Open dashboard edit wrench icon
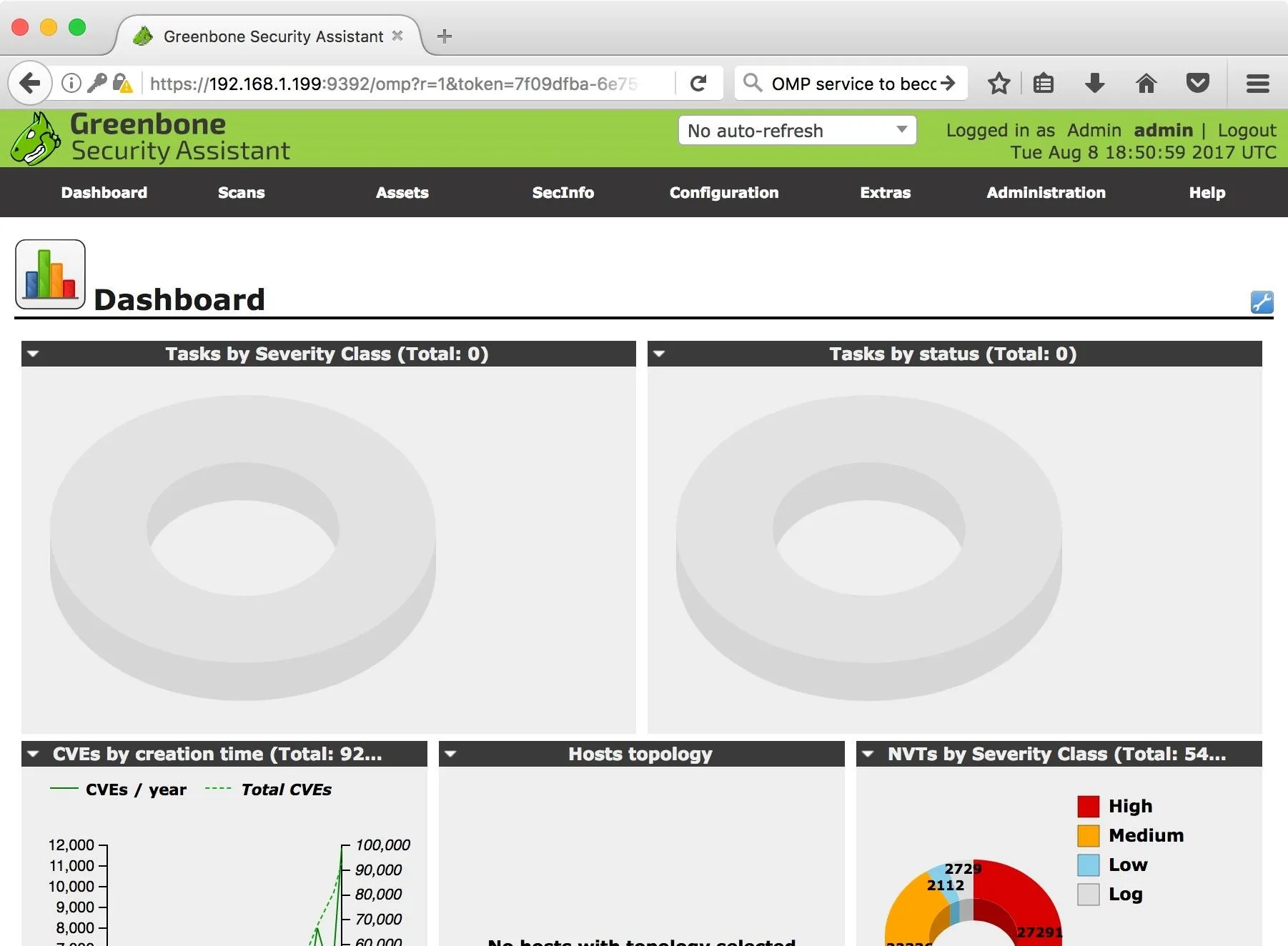The image size is (1288, 946). (x=1262, y=302)
